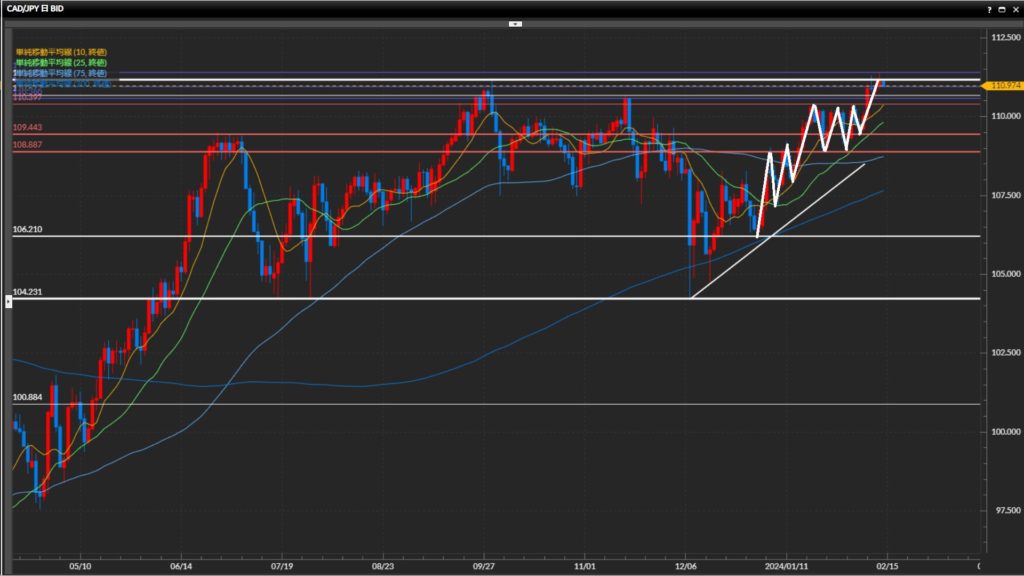This screenshot has width=1024, height=576.
Task: Click the 09/27 date on time axis
Action: 484,564
